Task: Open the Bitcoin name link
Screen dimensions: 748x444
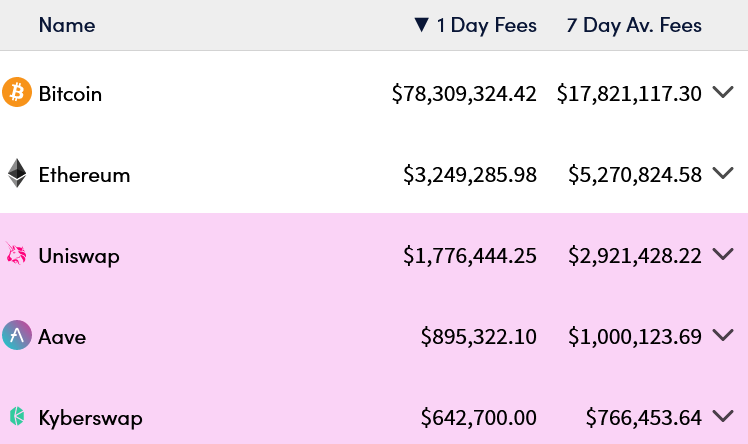Action: click(x=70, y=94)
